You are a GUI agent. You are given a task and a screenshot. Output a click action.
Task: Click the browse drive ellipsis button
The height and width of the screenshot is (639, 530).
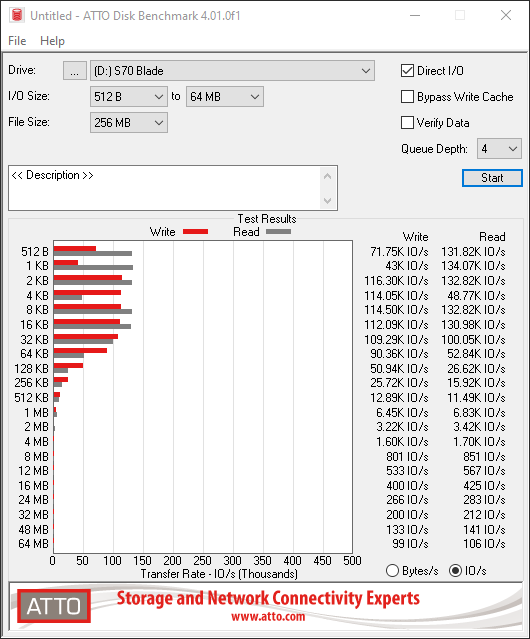pyautogui.click(x=75, y=71)
